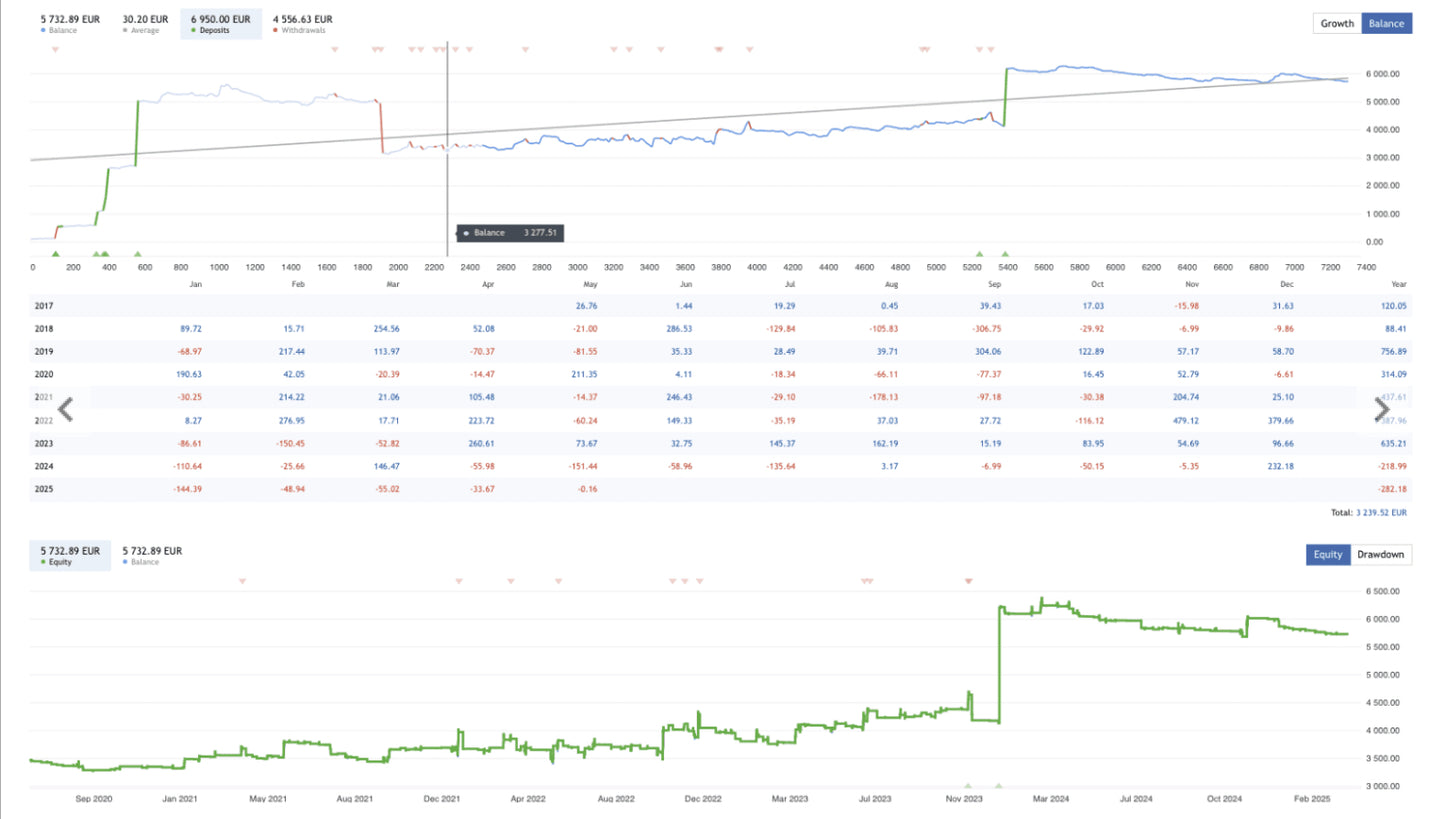Show previous years with the left chevron arrow
Image resolution: width=1445 pixels, height=819 pixels.
pos(65,409)
